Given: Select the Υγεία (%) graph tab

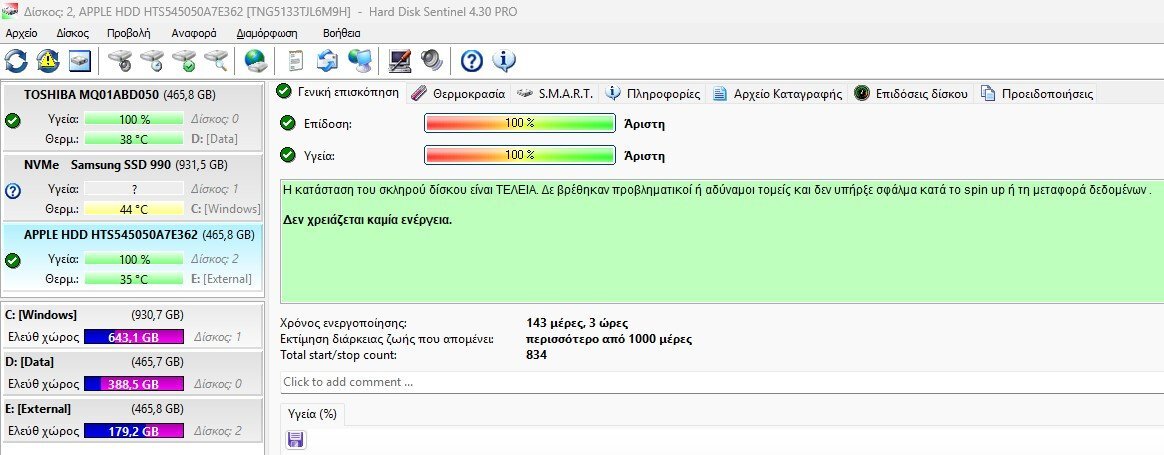Looking at the screenshot, I should pyautogui.click(x=313, y=414).
